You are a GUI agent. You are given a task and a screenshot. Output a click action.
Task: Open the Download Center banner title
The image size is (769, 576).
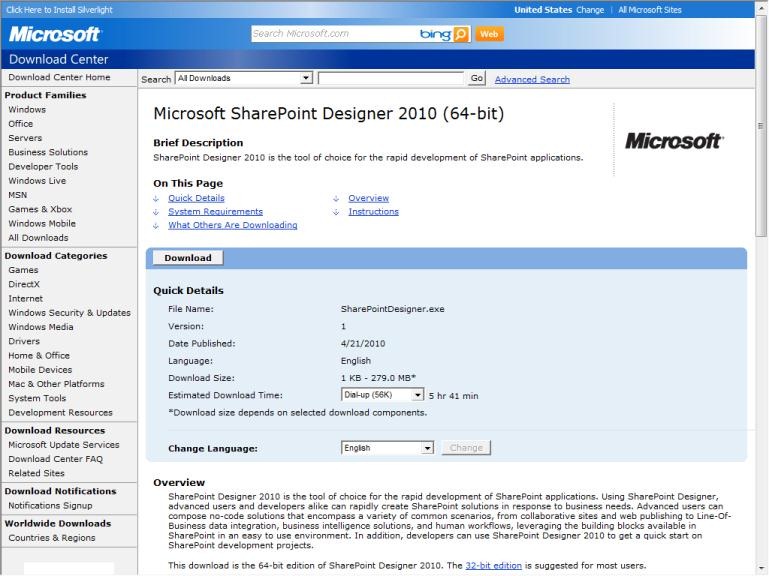[58, 59]
